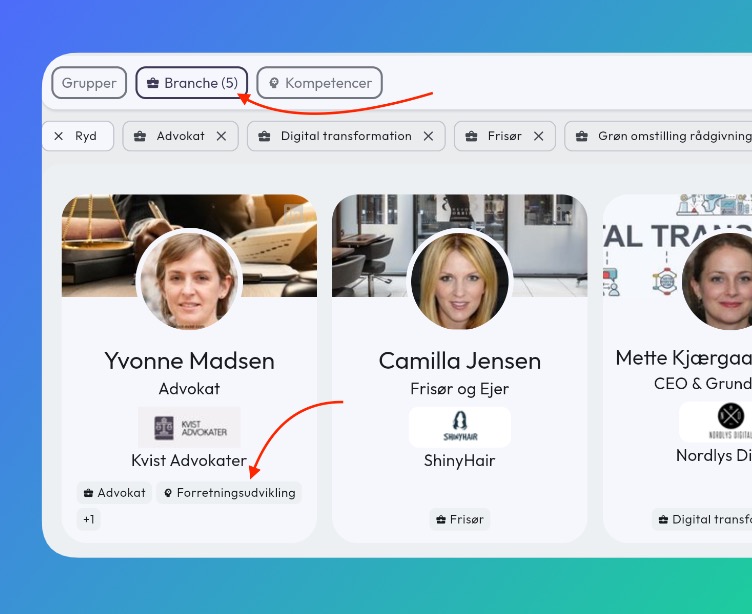This screenshot has height=614, width=752.
Task: Click the Digital transformation chip label
Action: [x=346, y=136]
